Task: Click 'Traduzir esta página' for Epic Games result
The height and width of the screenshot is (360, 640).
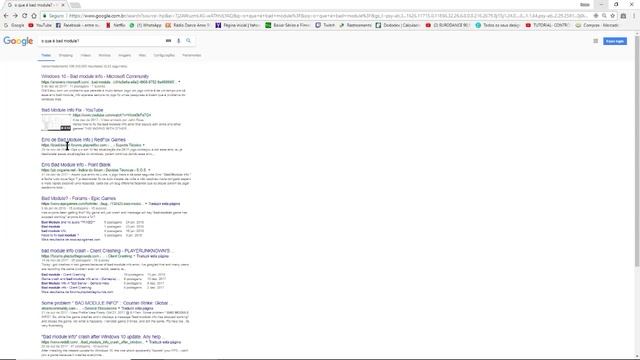Action: point(164,204)
